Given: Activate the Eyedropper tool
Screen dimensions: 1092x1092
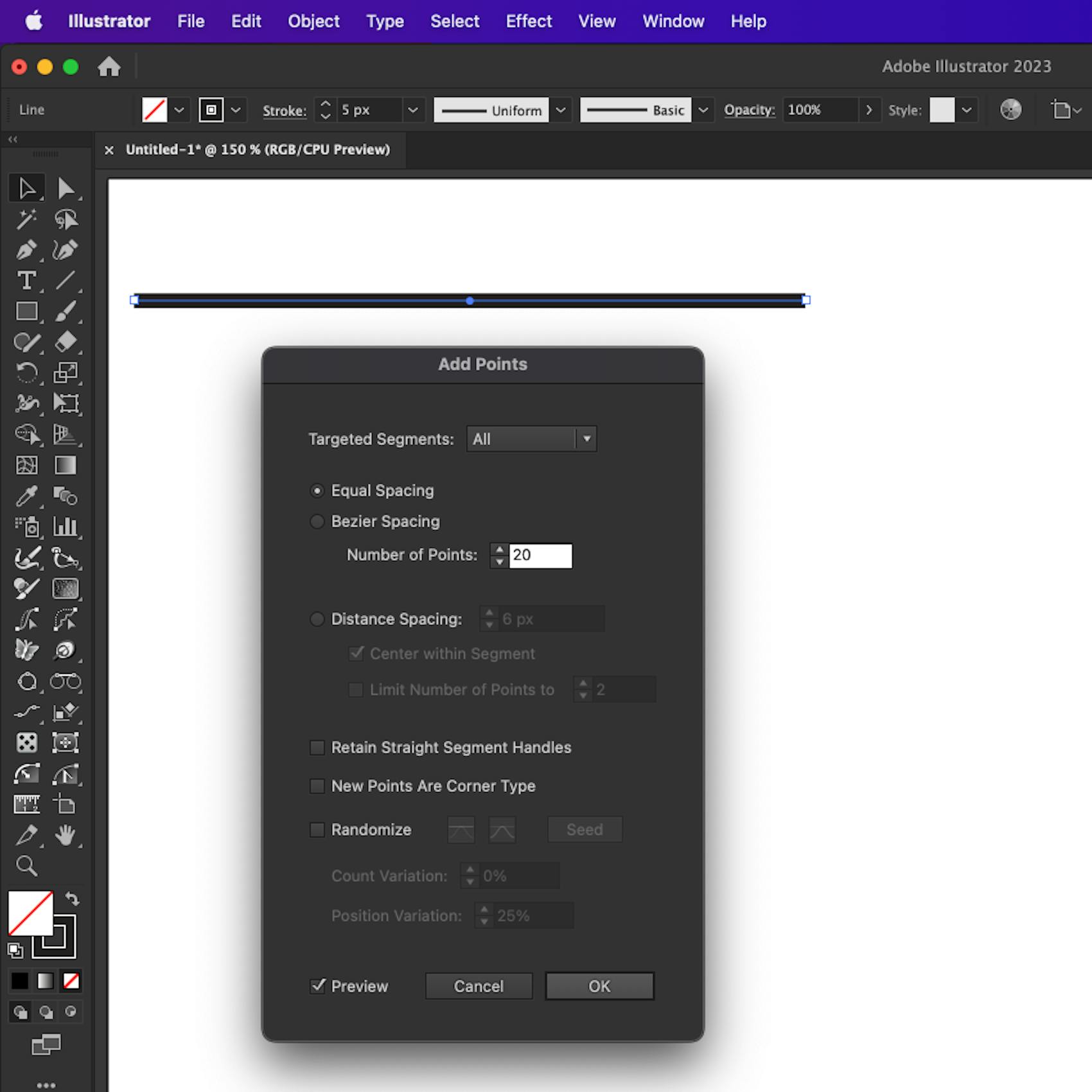Looking at the screenshot, I should click(26, 496).
